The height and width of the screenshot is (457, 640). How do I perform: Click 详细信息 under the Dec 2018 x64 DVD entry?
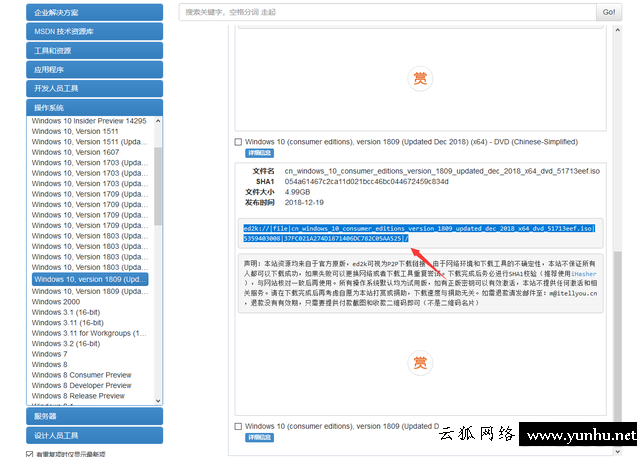pyautogui.click(x=259, y=153)
